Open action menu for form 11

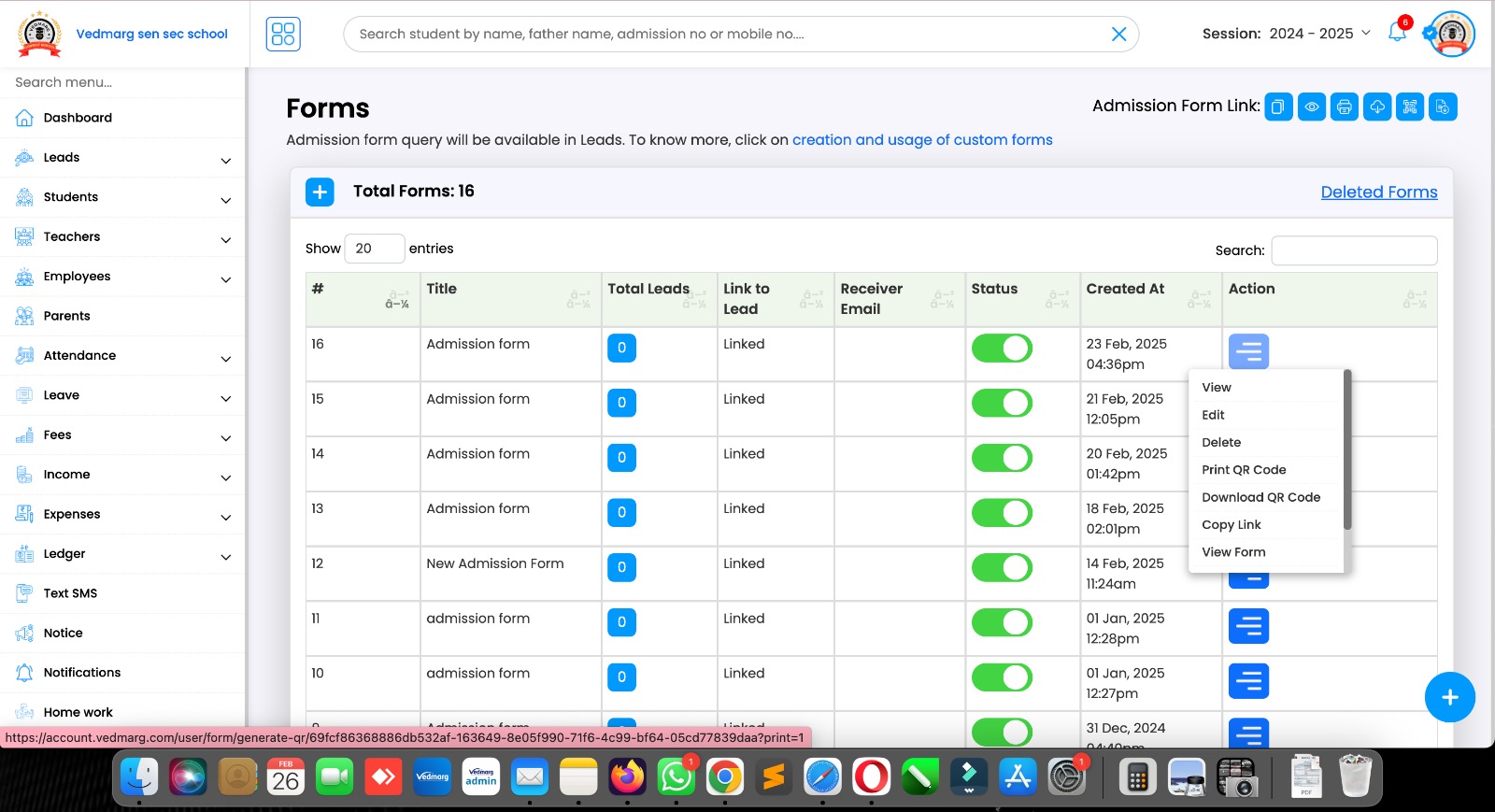pos(1248,626)
